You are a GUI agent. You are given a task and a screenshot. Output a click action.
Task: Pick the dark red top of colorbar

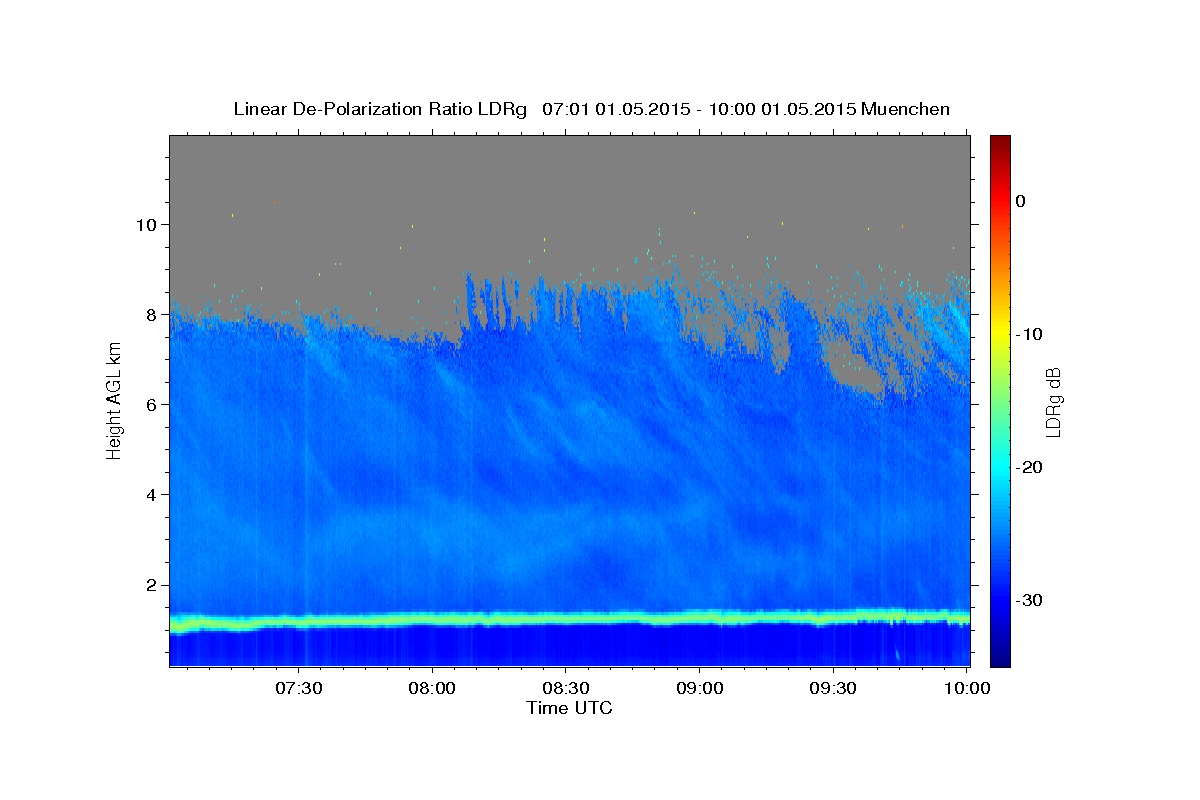coord(1000,142)
